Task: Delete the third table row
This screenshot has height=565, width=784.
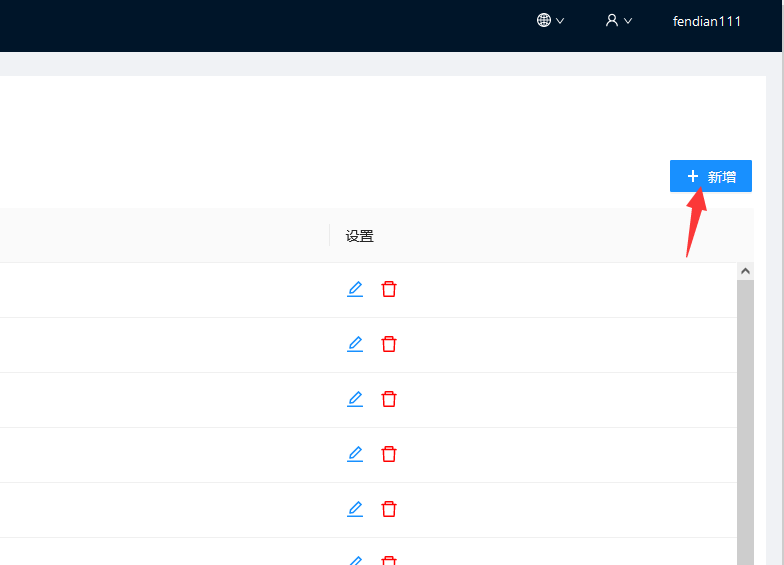Action: click(389, 399)
